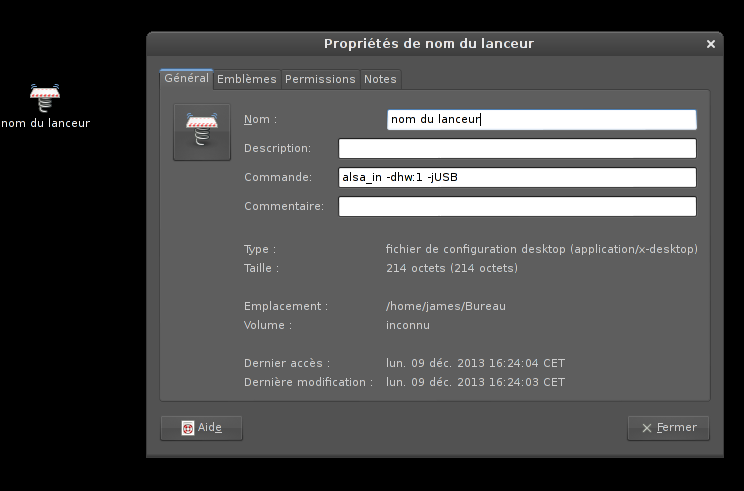Click the 'Commande:' label
744x491 pixels.
pyautogui.click(x=278, y=177)
